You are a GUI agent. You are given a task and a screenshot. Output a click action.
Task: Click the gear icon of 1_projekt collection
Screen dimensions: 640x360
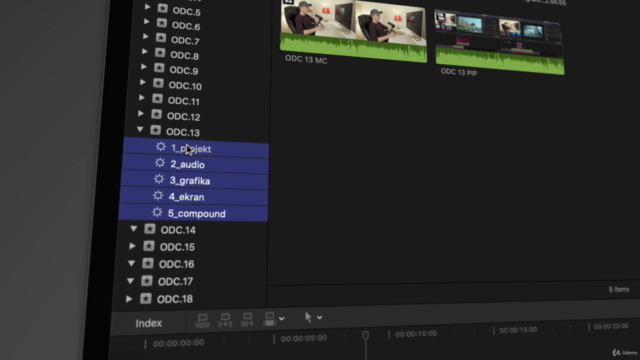pyautogui.click(x=161, y=147)
